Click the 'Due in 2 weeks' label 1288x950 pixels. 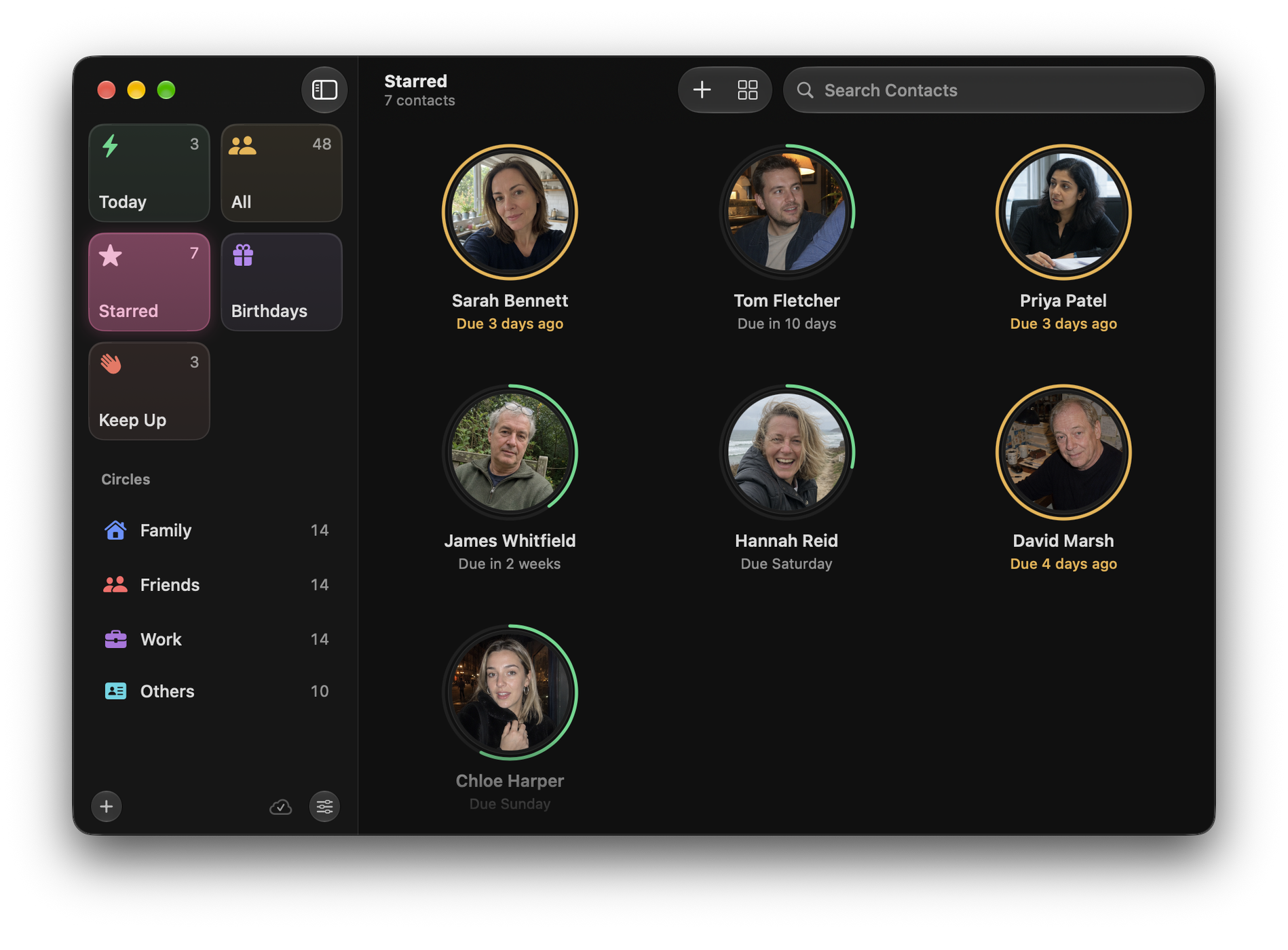[x=510, y=564]
